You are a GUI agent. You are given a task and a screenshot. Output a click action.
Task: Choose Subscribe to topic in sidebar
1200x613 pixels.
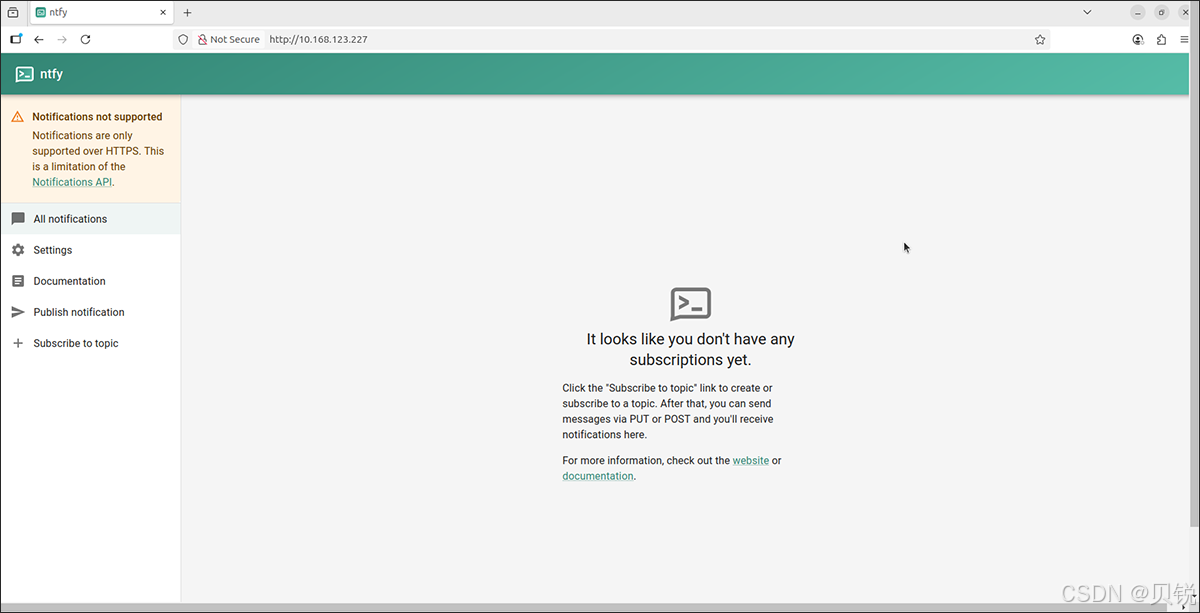[x=90, y=343]
